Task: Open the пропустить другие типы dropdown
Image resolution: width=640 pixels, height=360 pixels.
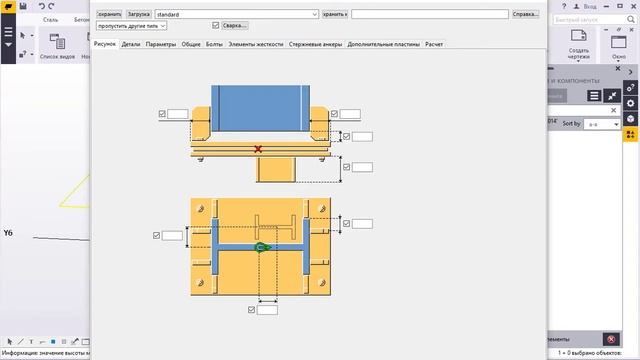Action: 131,26
